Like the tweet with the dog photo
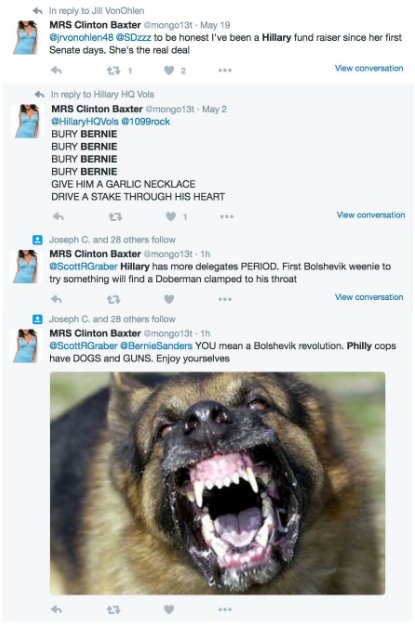415x630 pixels. [169, 610]
